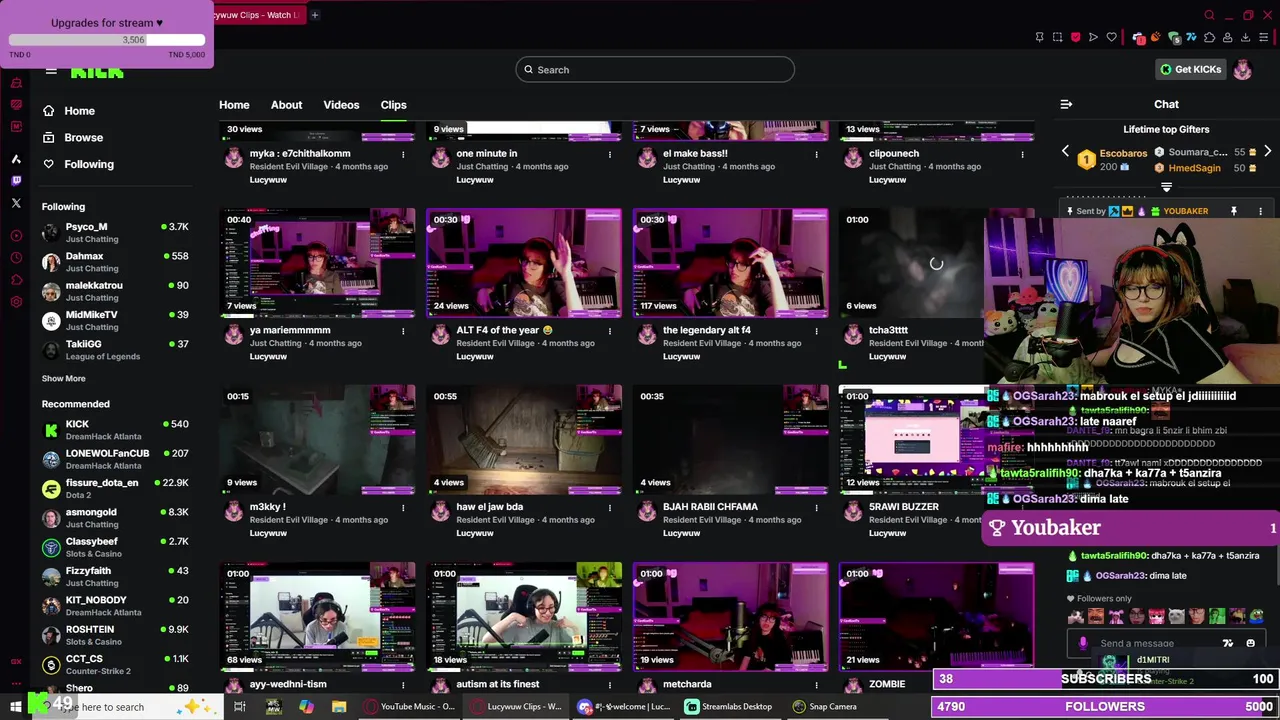The image size is (1280, 720).
Task: Open the browser downloads icon
Action: [1245, 38]
